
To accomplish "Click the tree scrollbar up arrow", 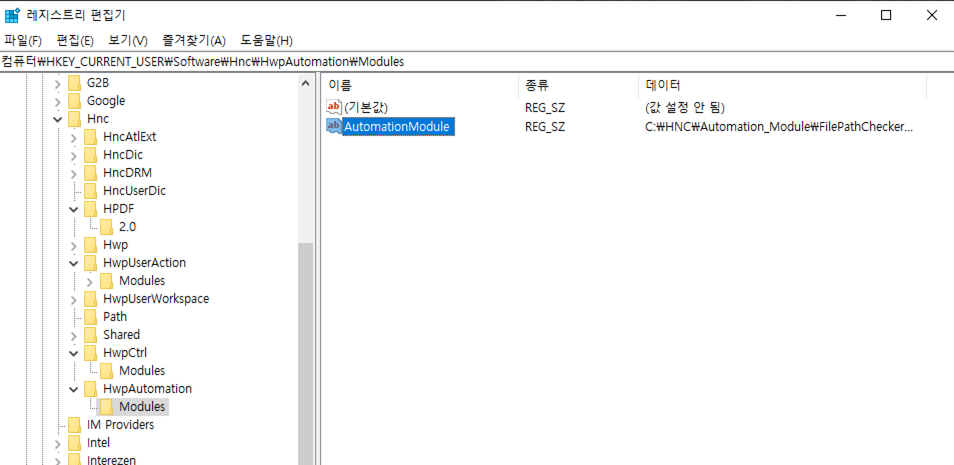I will coord(305,84).
